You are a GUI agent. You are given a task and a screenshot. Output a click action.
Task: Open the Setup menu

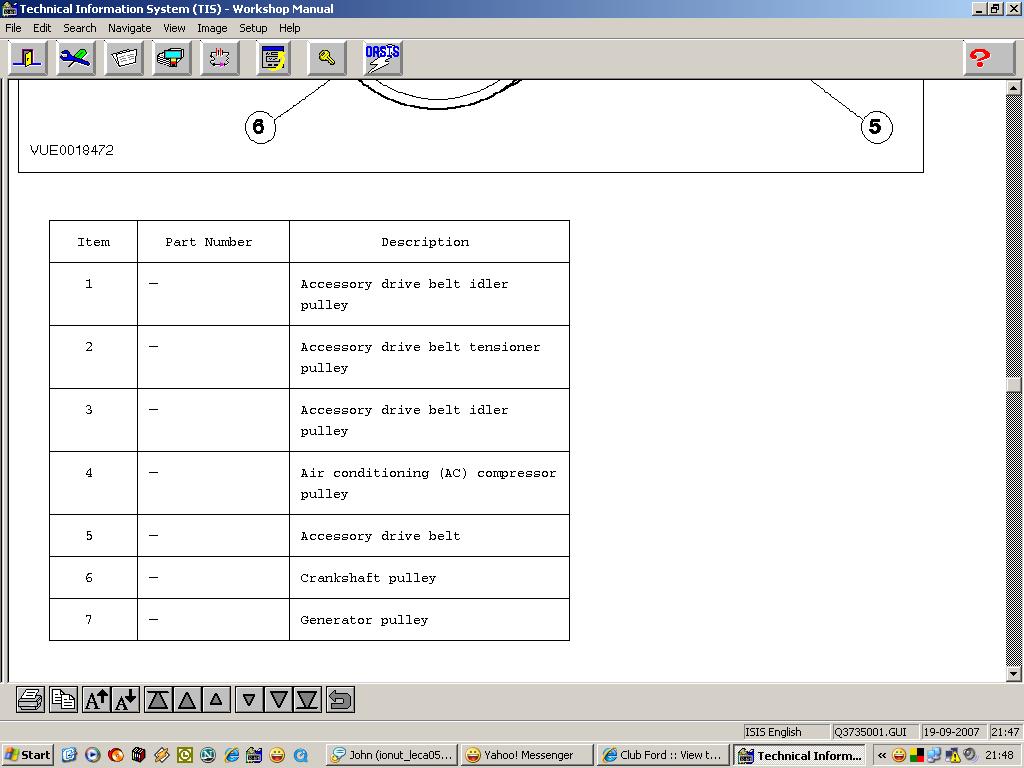click(253, 28)
